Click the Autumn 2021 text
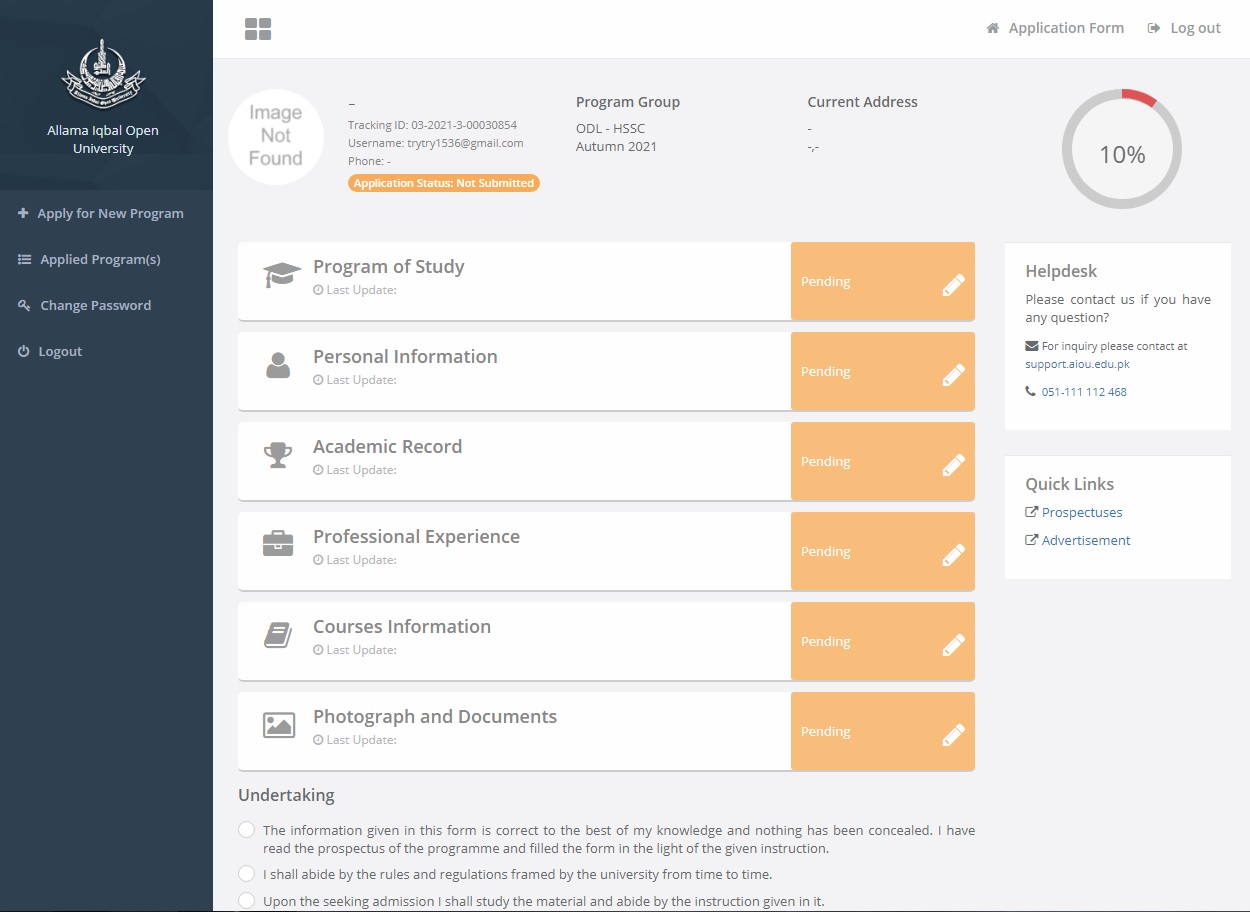1250x912 pixels. 616,146
